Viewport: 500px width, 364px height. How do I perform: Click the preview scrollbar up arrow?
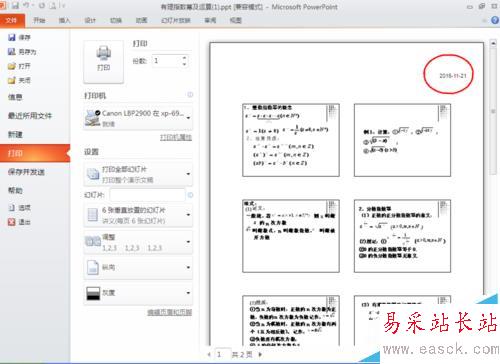click(493, 43)
